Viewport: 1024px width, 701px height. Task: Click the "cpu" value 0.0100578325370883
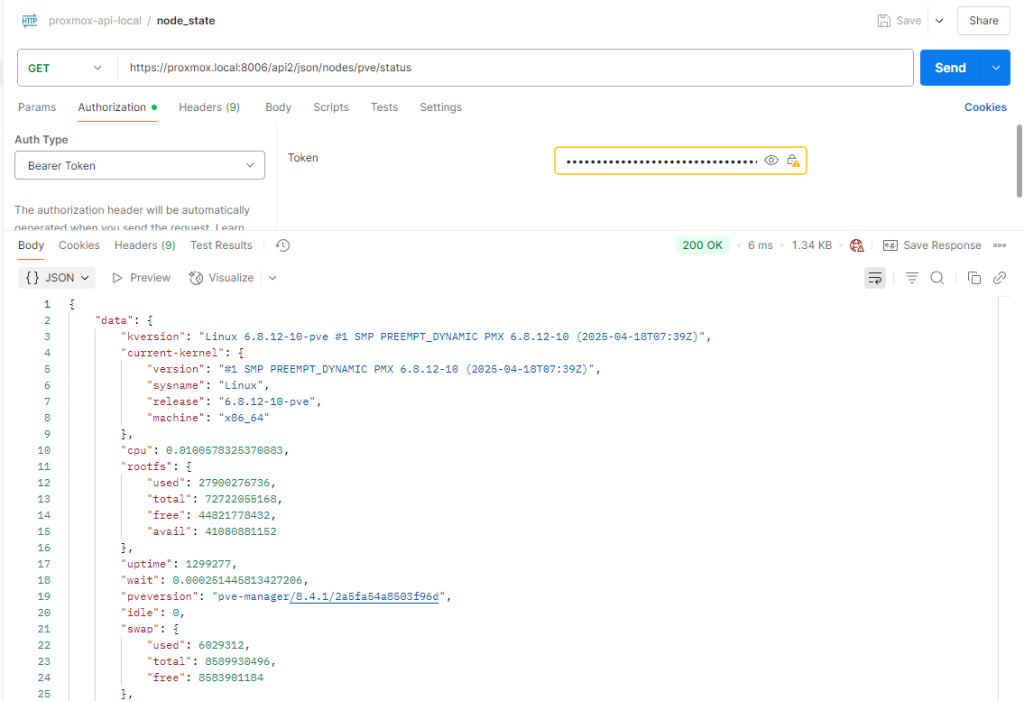coord(225,450)
